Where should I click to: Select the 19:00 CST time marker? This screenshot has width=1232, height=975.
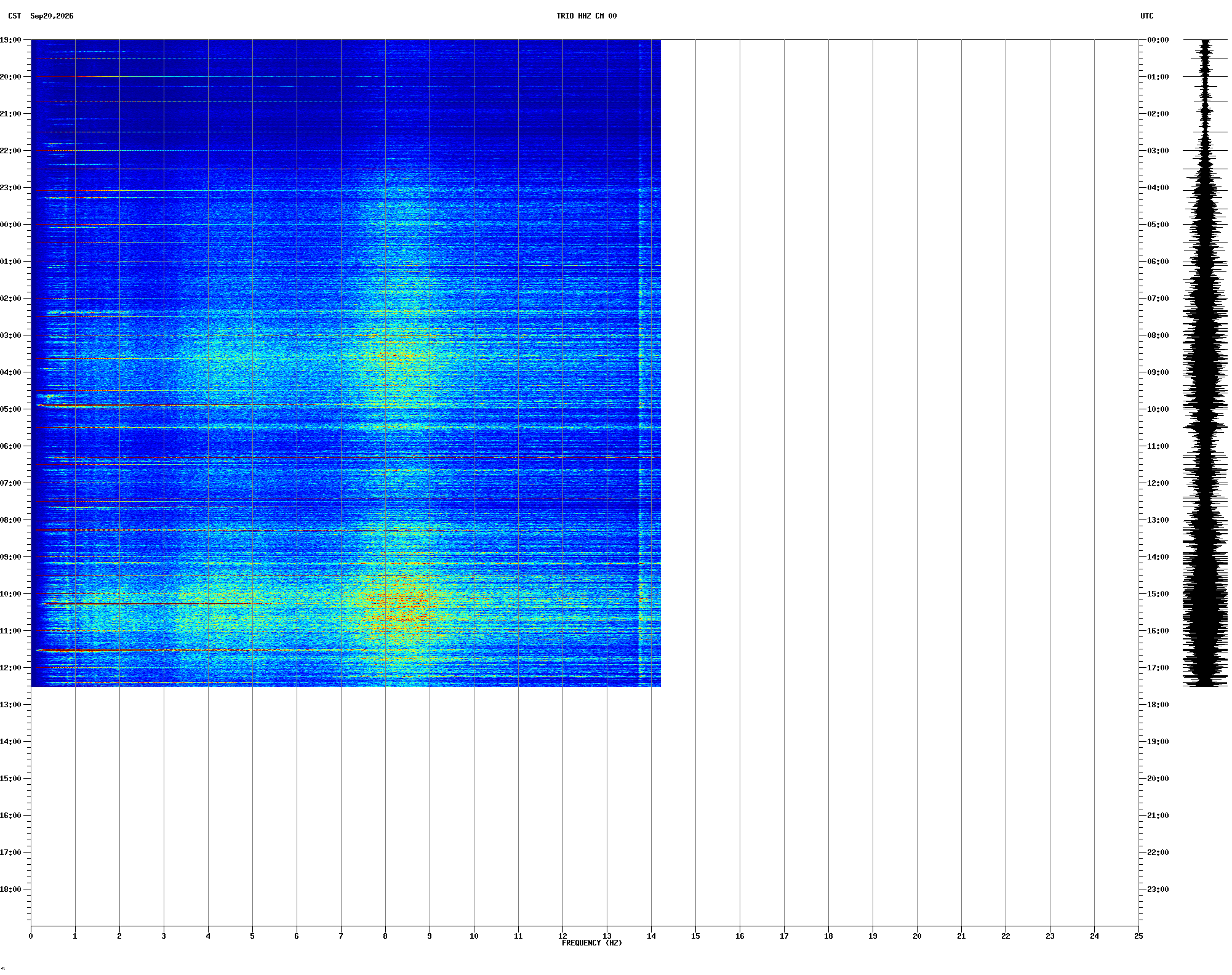(10, 40)
